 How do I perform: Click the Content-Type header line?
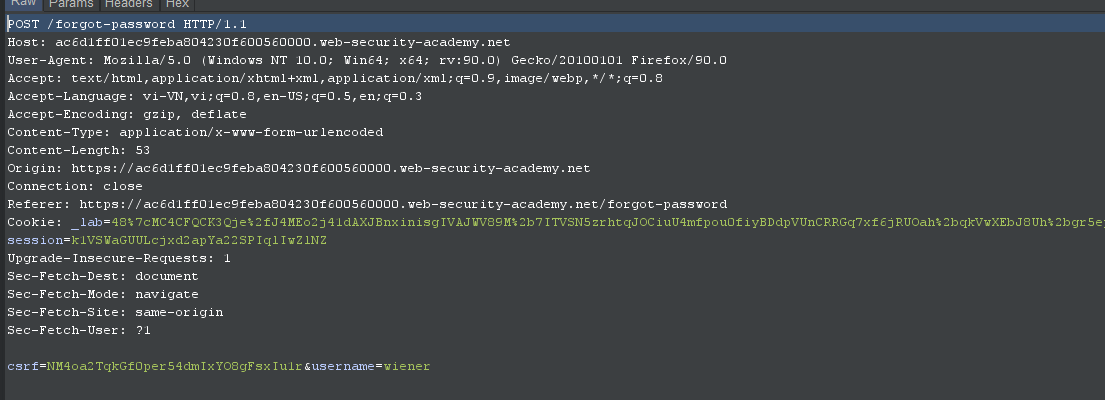195,132
